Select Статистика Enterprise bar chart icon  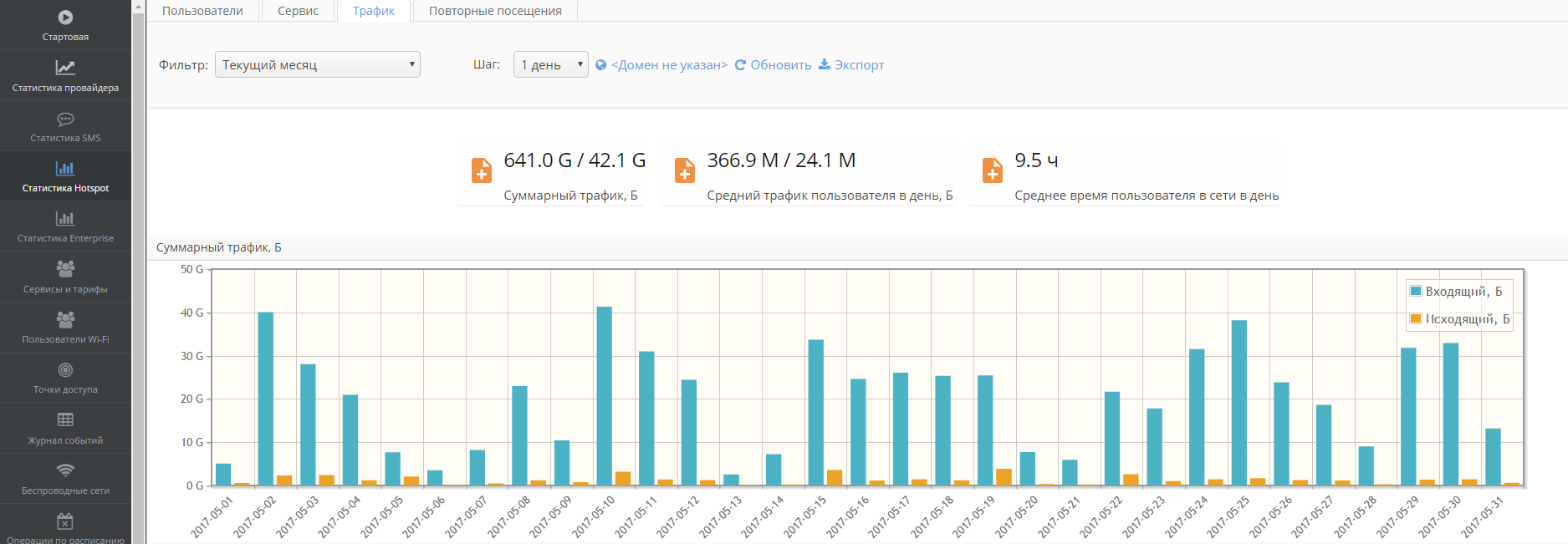[65, 219]
